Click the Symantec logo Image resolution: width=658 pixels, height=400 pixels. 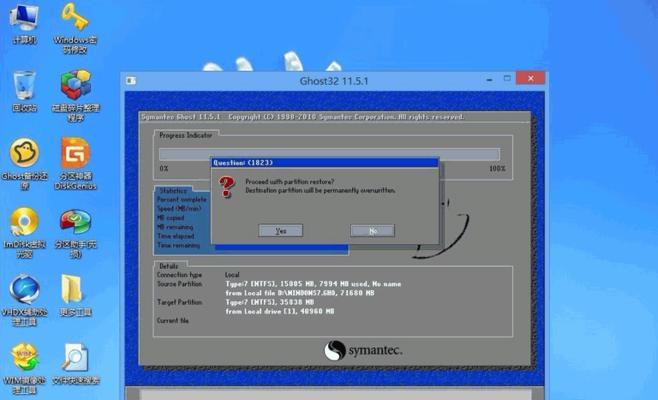point(363,350)
